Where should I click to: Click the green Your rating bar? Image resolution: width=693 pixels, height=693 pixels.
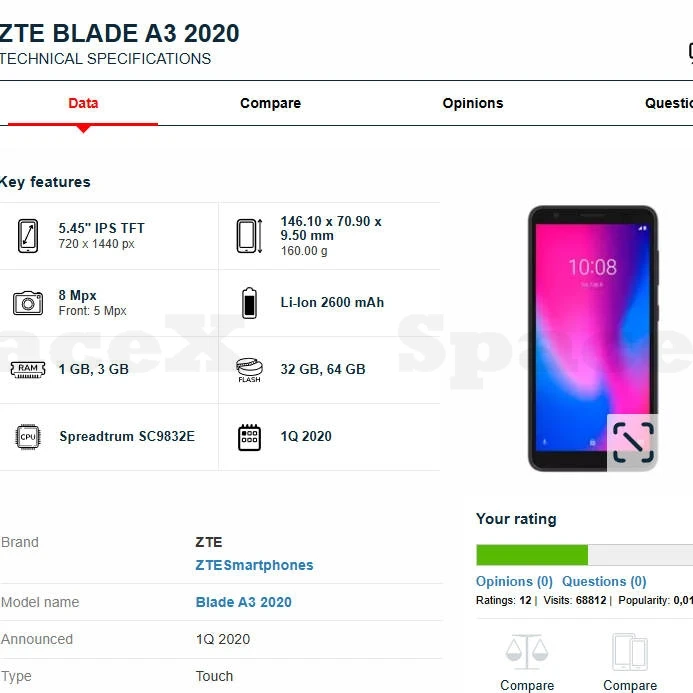(x=532, y=555)
